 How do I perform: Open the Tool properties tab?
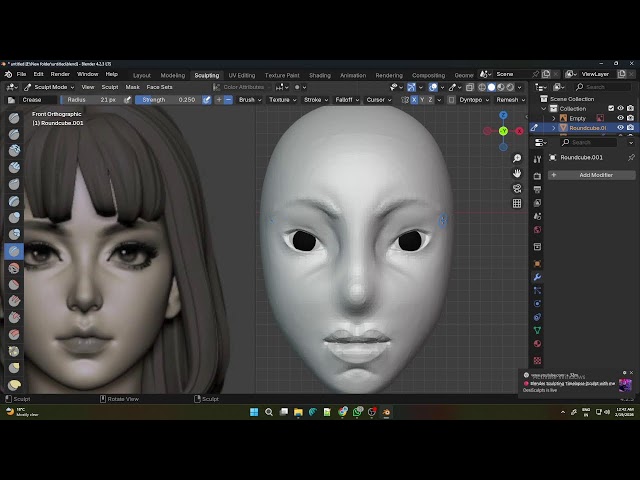pyautogui.click(x=537, y=160)
